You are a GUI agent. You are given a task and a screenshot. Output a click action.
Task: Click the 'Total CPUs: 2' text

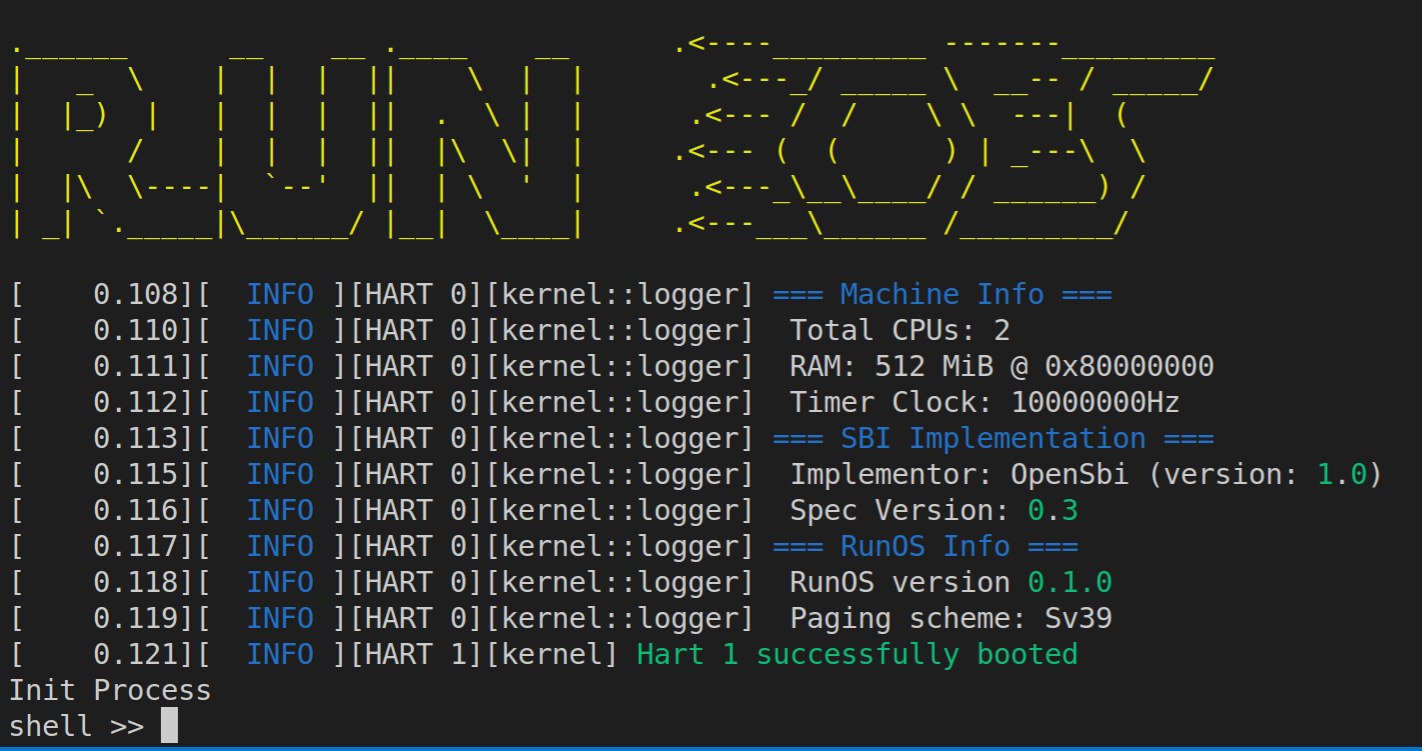point(900,330)
